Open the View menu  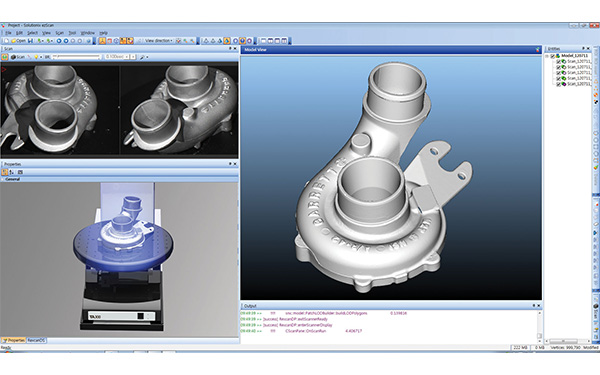[46, 33]
